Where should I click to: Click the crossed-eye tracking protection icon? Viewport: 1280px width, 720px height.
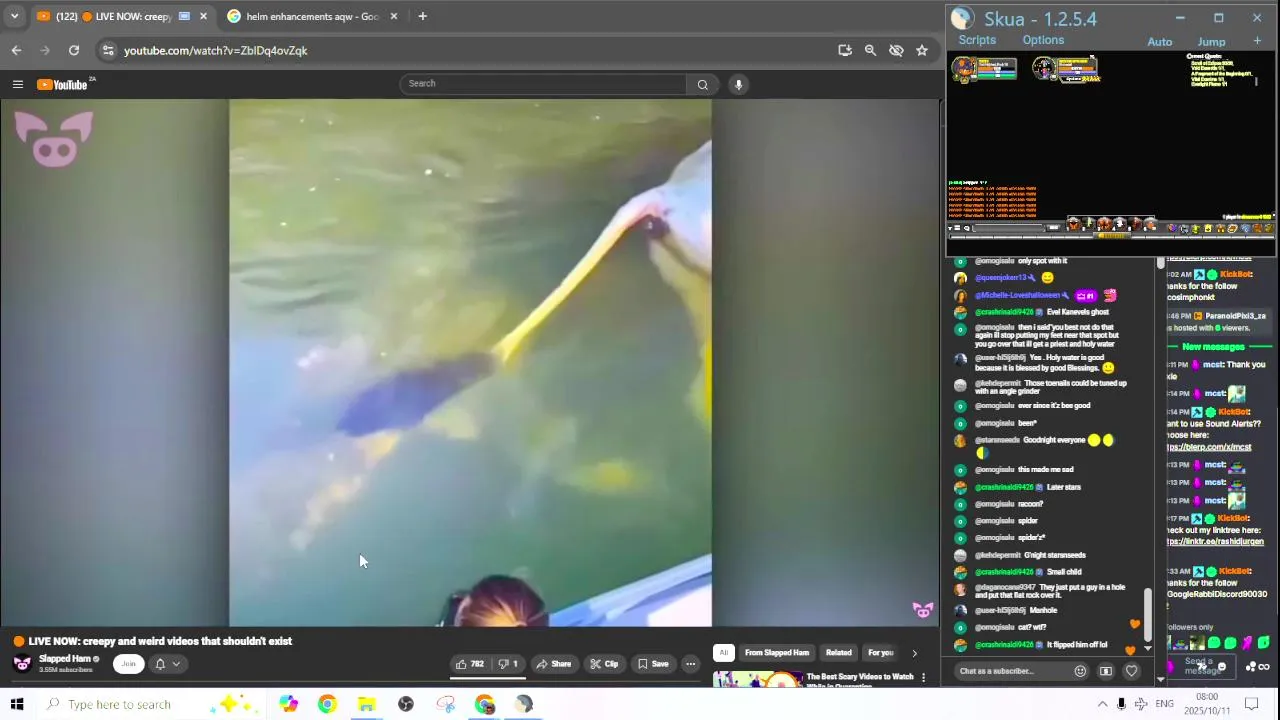896,50
